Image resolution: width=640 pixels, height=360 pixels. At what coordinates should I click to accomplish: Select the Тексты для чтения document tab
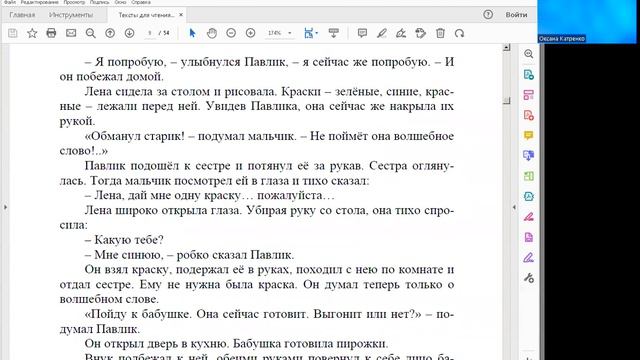[146, 15]
